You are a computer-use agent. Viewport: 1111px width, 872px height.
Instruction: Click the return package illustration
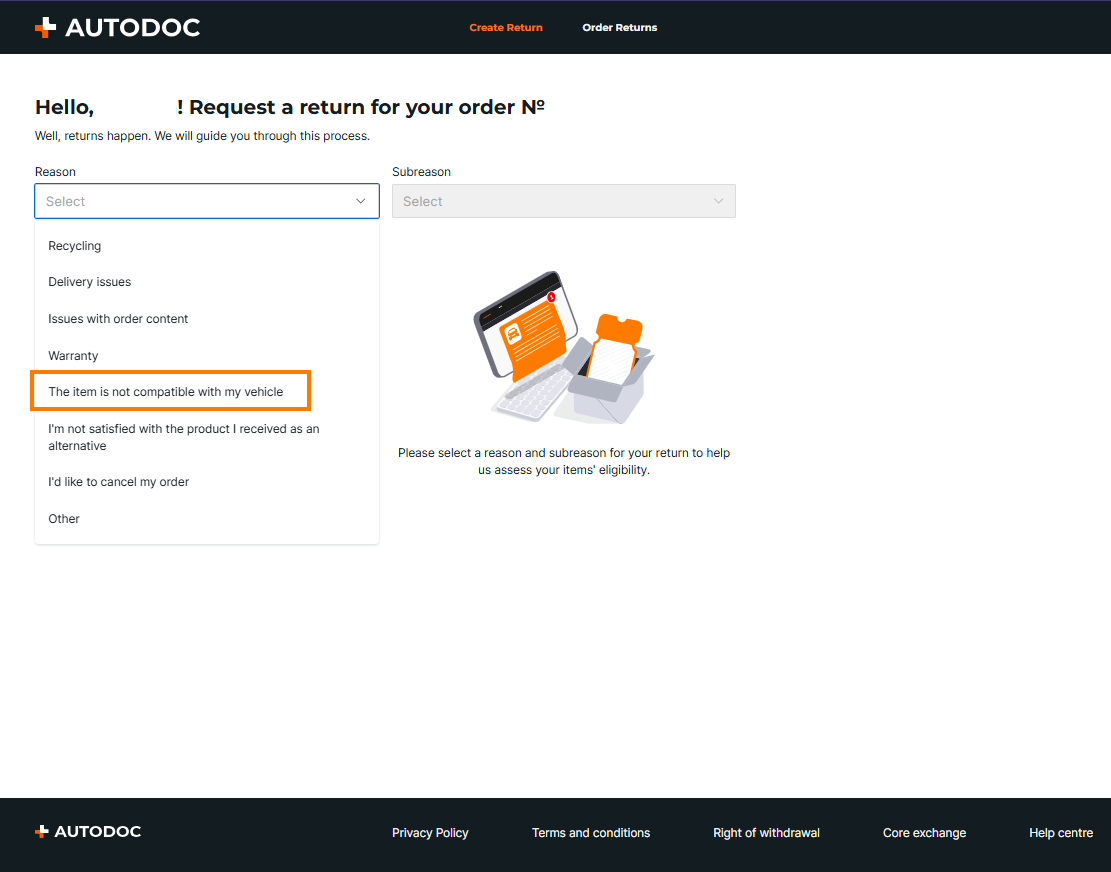563,346
